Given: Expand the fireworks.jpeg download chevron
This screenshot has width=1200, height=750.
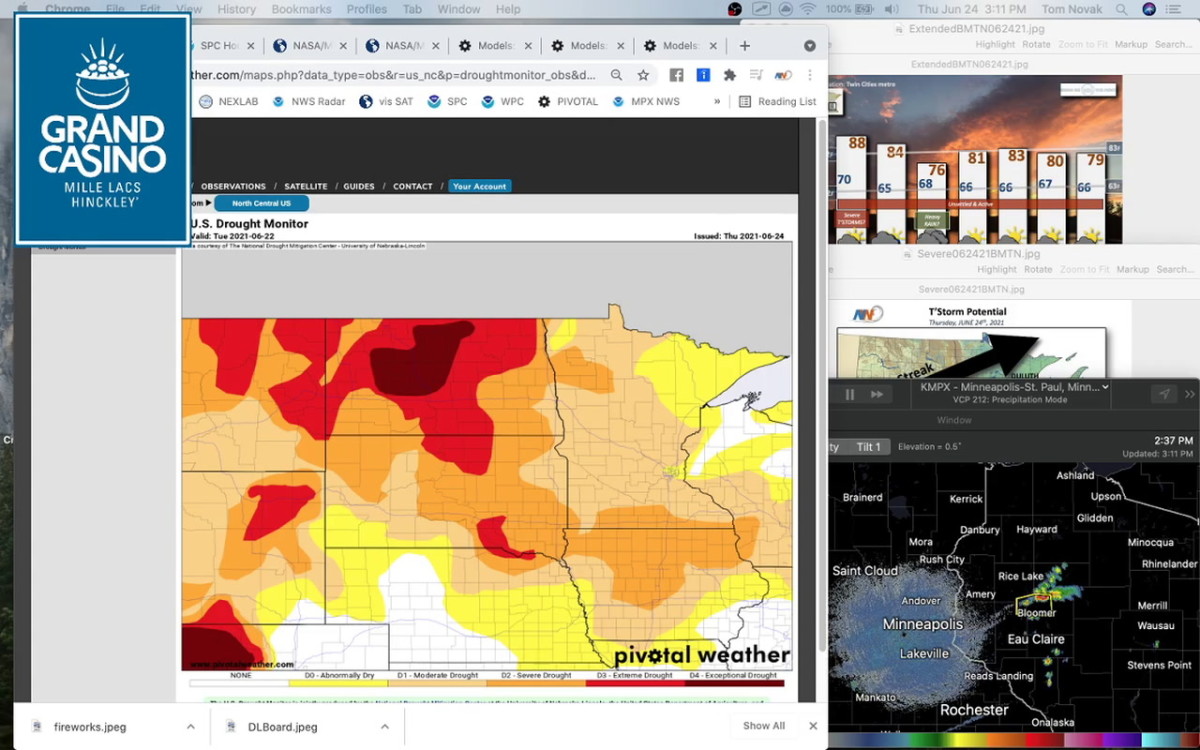Looking at the screenshot, I should (x=189, y=726).
